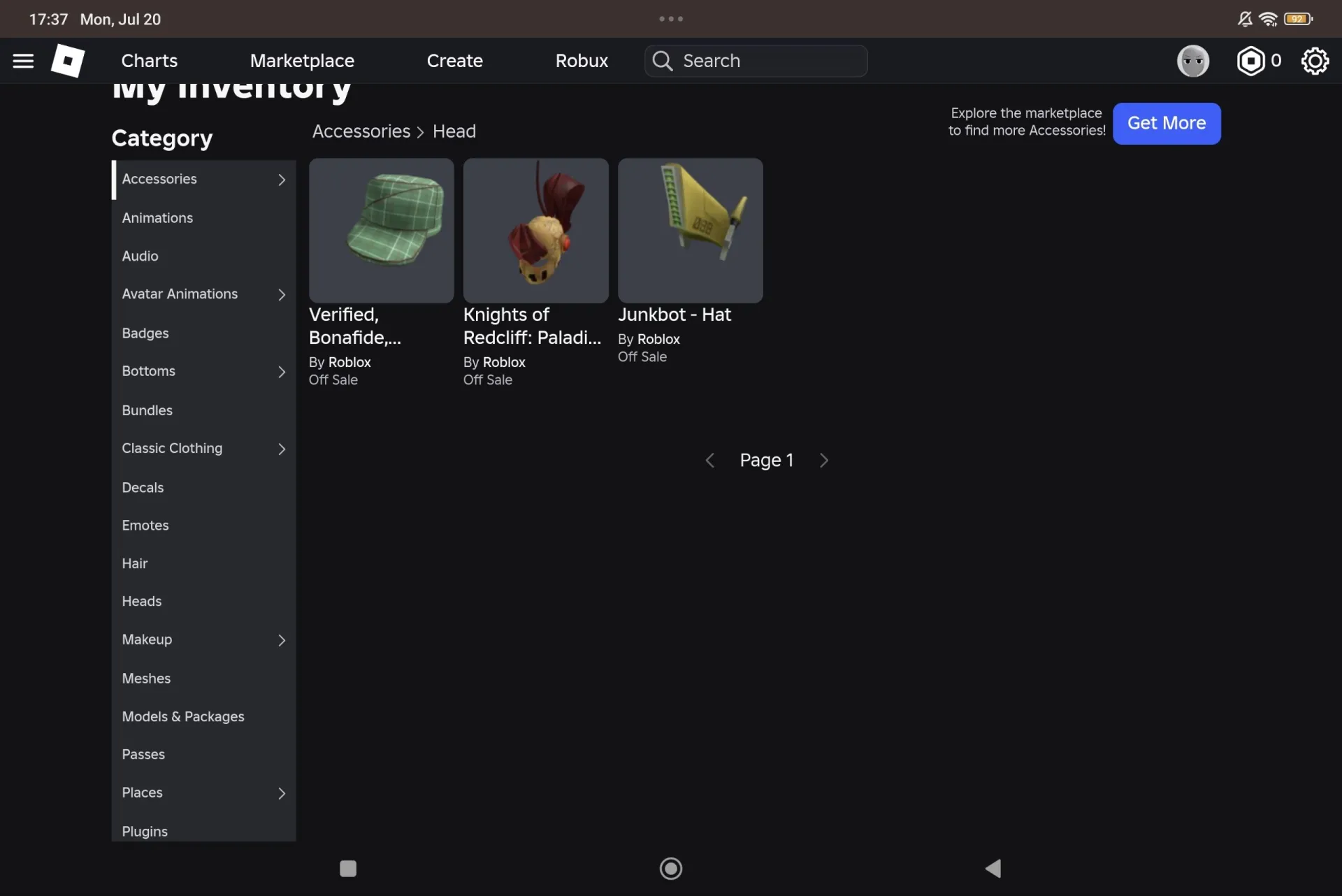The image size is (1342, 896).
Task: Click the search magnifier icon
Action: [662, 61]
